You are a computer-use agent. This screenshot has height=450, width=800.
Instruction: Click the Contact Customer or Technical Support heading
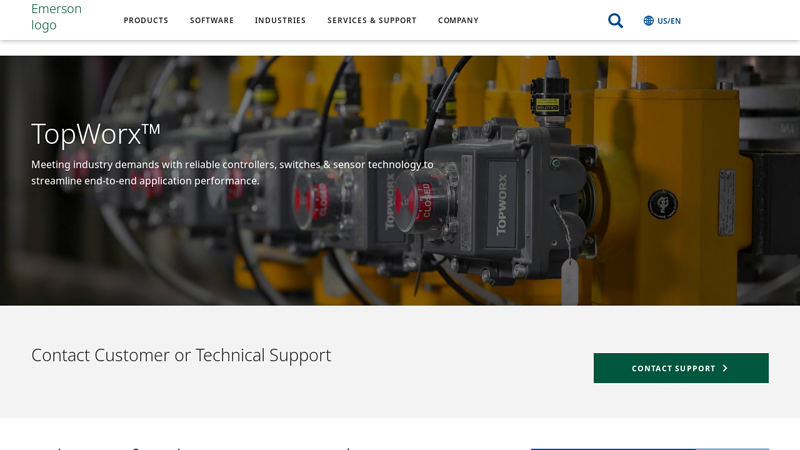[181, 355]
